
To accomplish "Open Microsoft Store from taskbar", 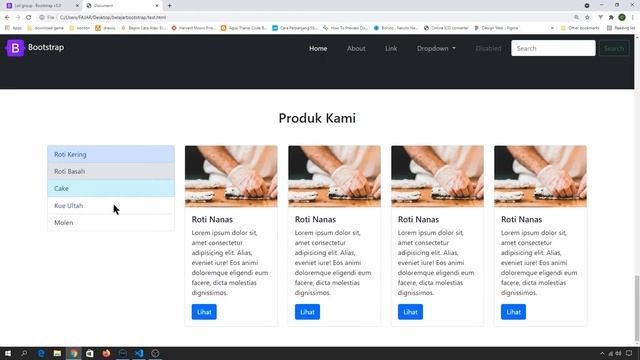I will (x=90, y=353).
